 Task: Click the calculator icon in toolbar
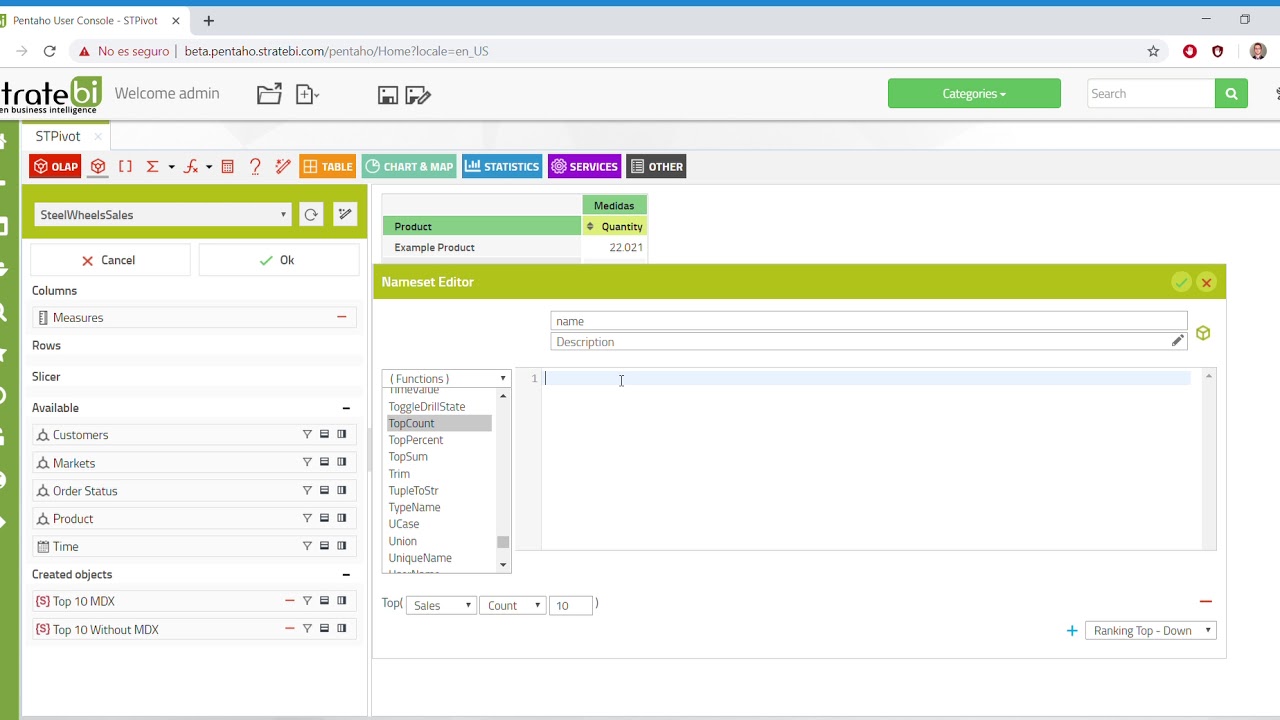228,167
